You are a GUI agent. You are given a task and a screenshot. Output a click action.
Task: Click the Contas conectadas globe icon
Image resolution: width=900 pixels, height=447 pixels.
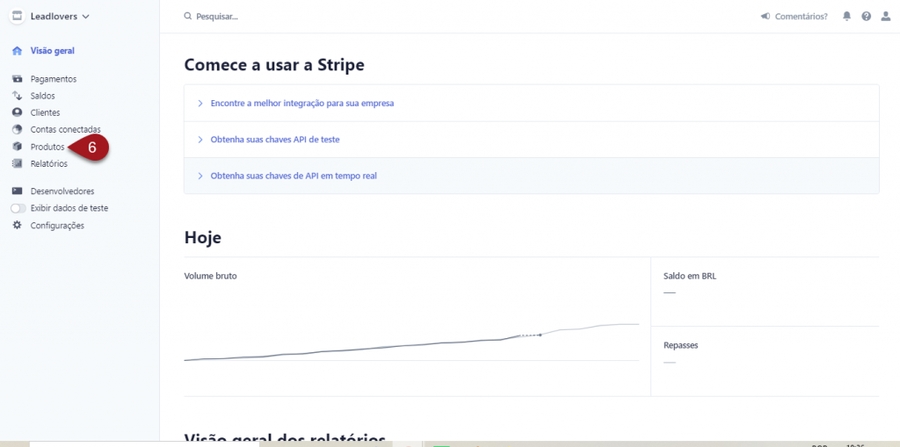(17, 130)
